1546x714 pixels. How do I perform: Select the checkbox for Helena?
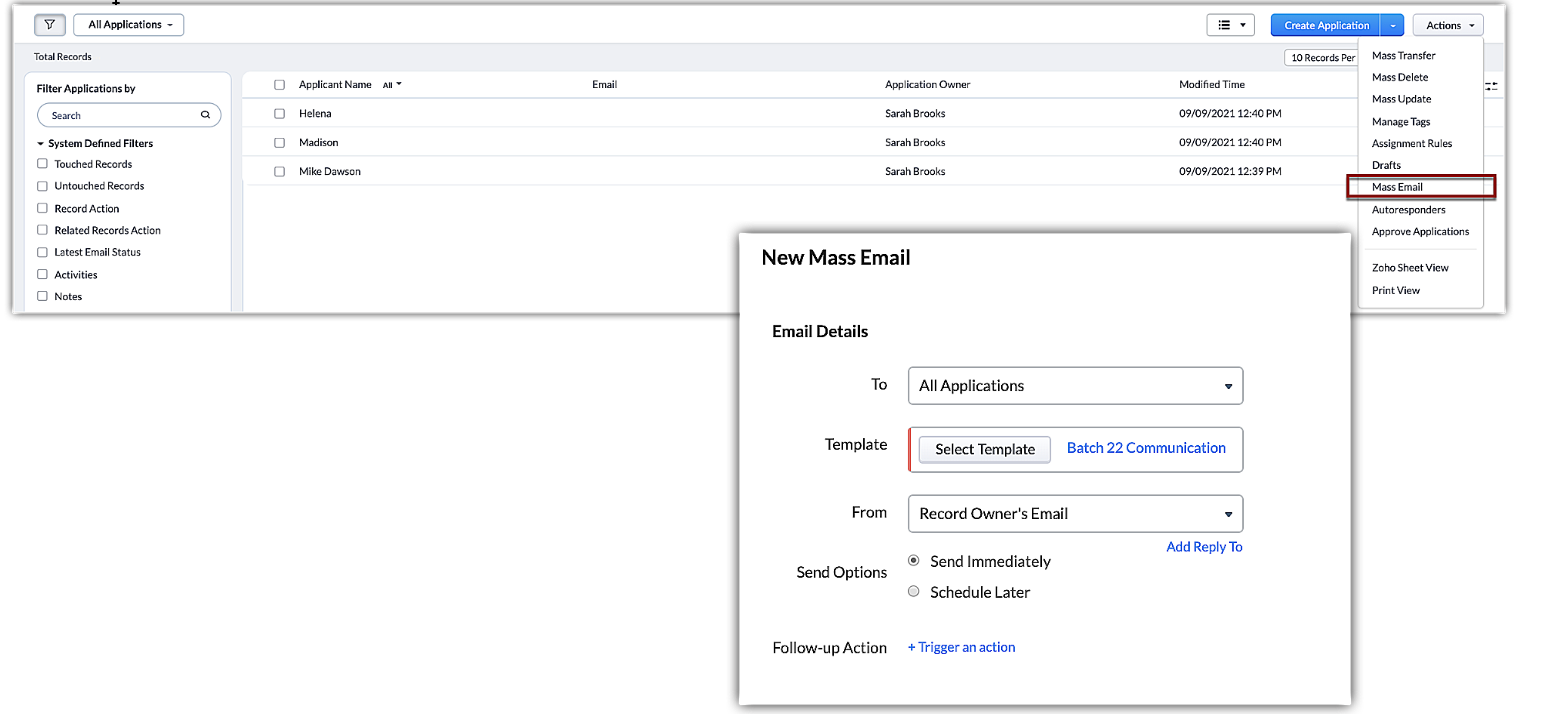[x=280, y=114]
